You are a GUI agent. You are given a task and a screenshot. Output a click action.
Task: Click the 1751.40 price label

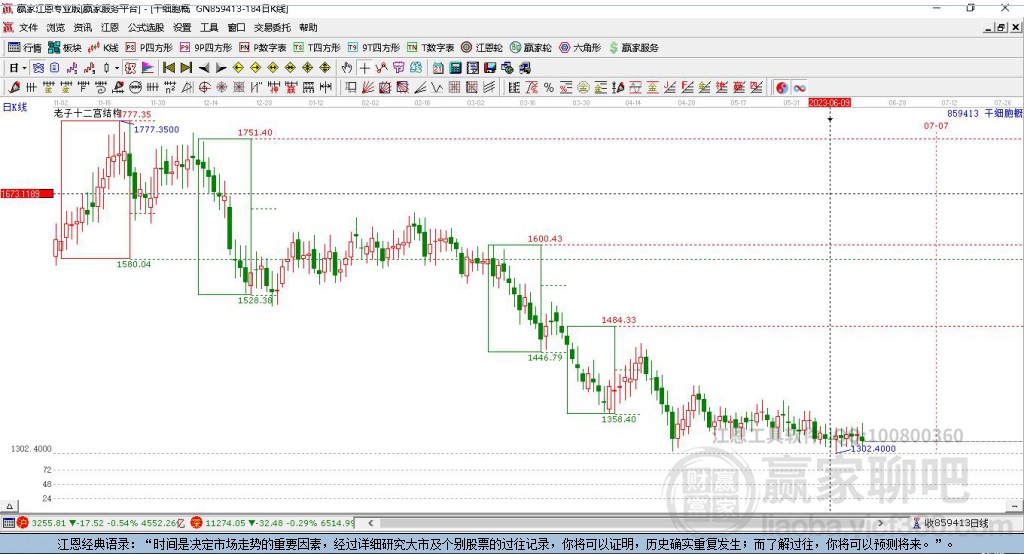pos(255,132)
